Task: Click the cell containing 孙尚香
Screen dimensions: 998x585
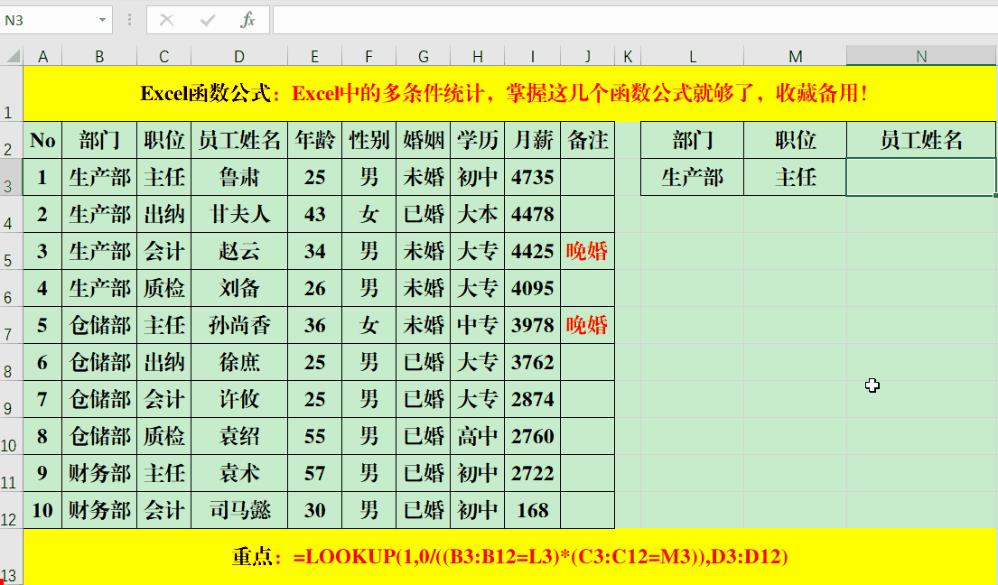Action: pyautogui.click(x=238, y=325)
